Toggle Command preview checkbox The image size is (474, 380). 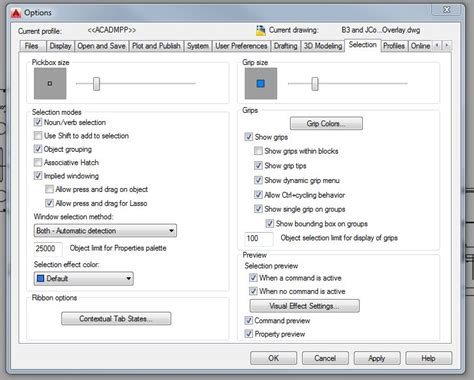pyautogui.click(x=249, y=320)
